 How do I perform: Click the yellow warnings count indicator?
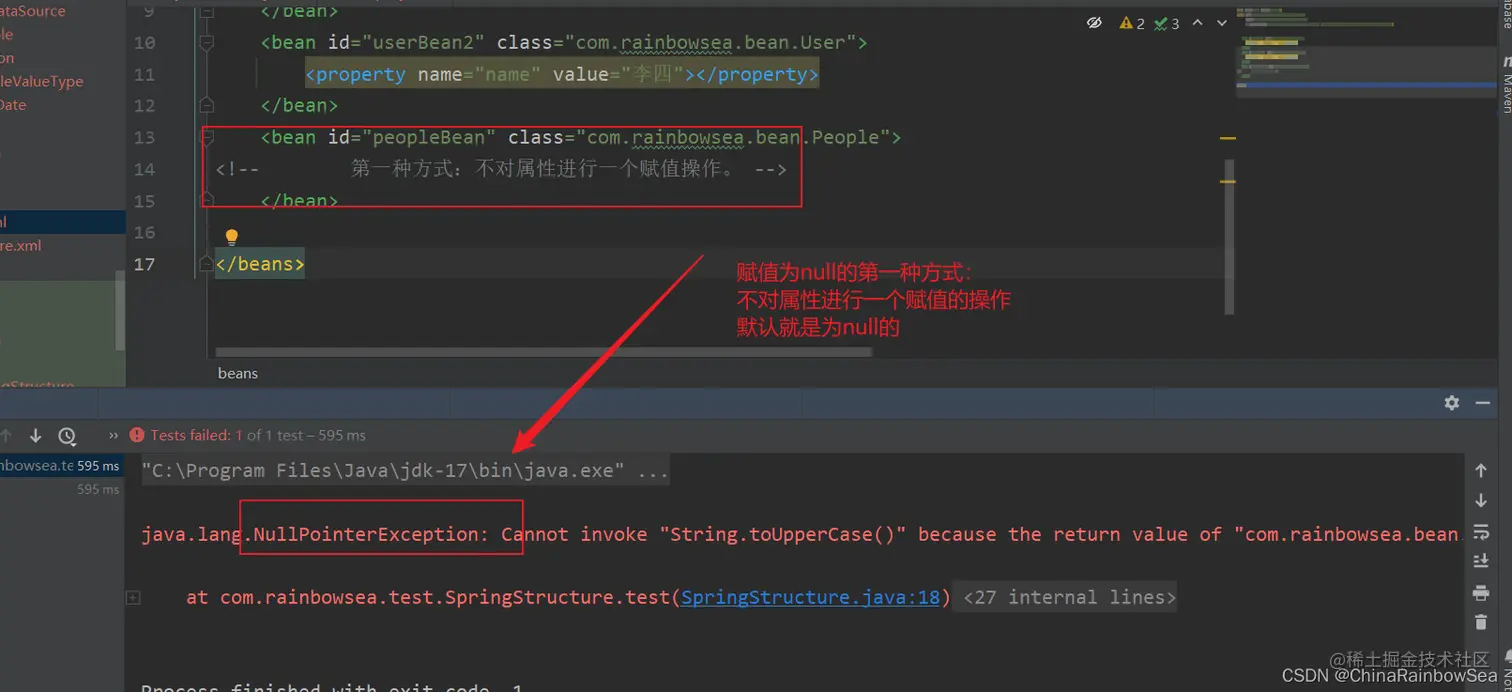1132,23
